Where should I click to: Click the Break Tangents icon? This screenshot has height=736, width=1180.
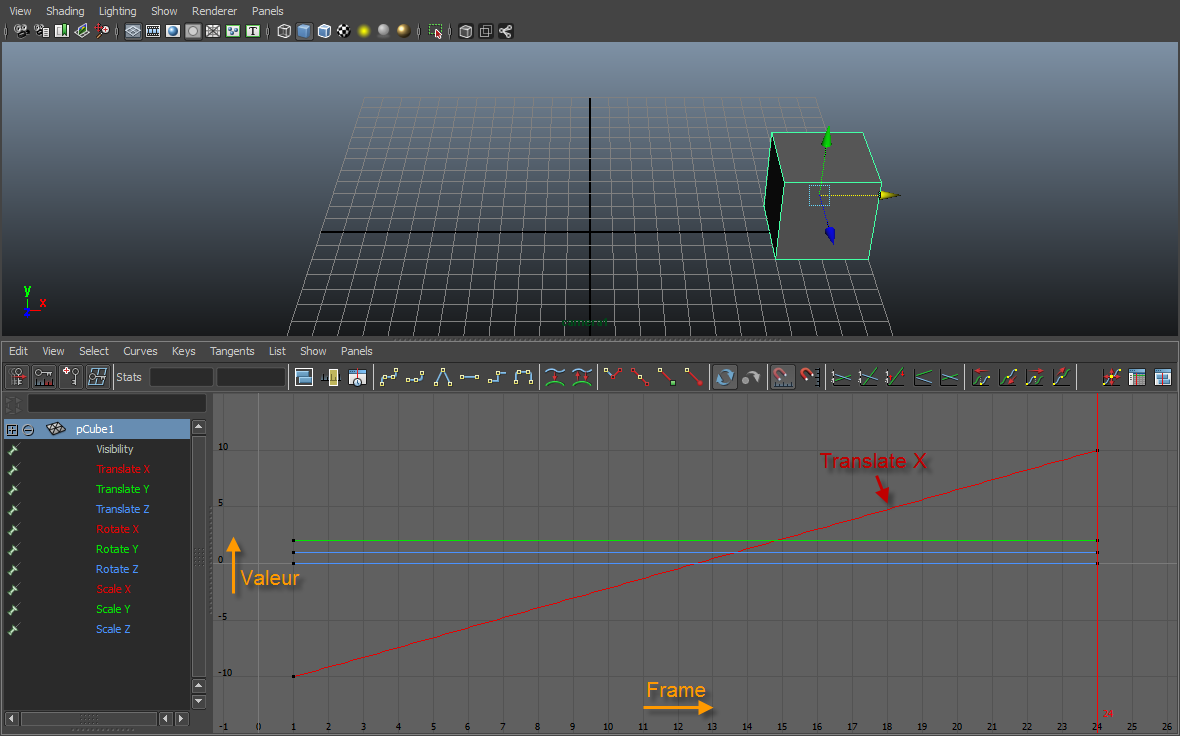pos(613,377)
